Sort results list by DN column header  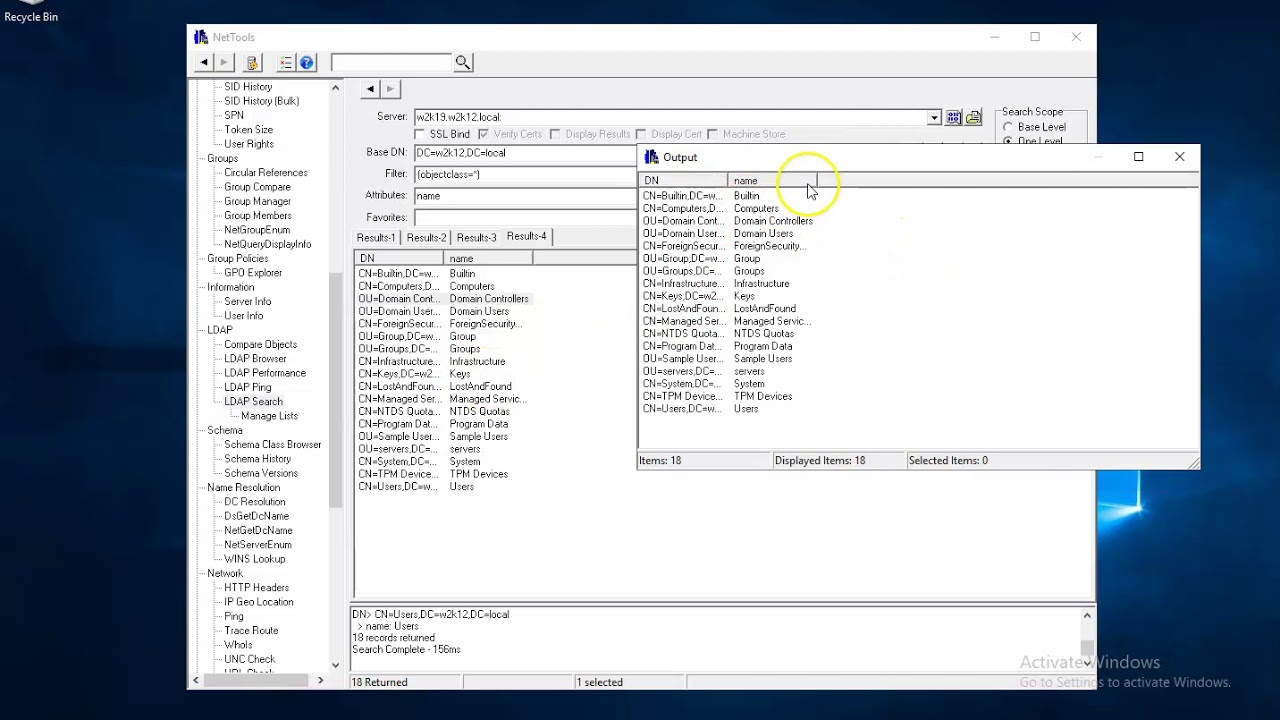(399, 259)
